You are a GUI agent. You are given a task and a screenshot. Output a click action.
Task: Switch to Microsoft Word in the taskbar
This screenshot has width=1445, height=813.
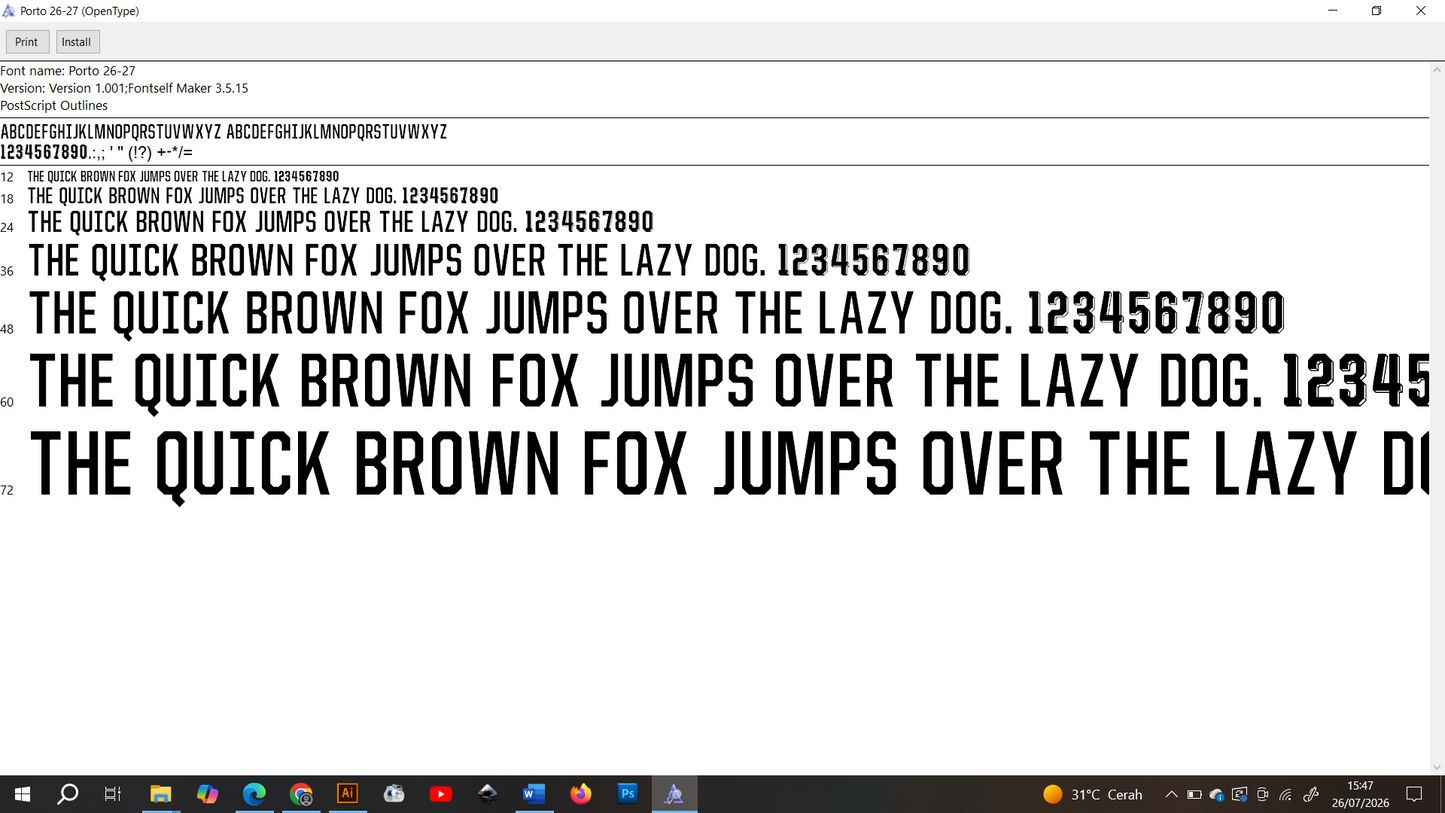coord(534,794)
